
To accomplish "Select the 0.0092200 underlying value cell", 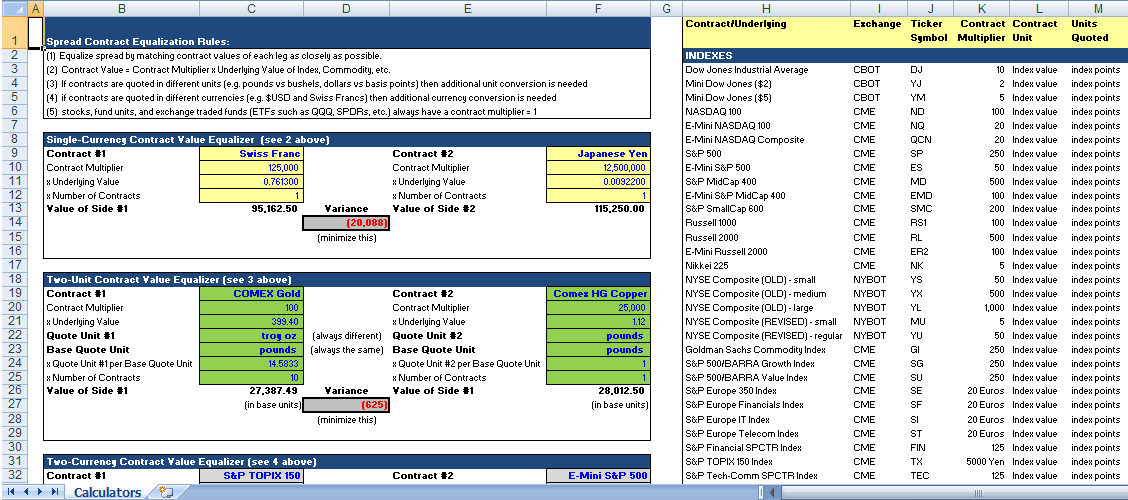I will (x=599, y=181).
